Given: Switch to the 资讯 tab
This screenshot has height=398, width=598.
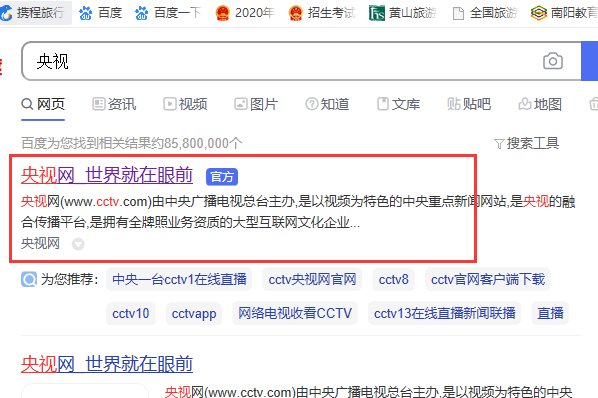Looking at the screenshot, I should 114,104.
